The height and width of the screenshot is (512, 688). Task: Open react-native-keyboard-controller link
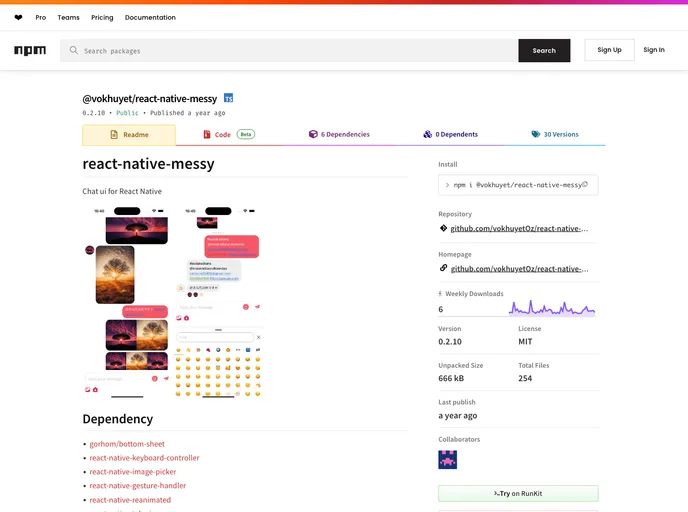pyautogui.click(x=144, y=458)
